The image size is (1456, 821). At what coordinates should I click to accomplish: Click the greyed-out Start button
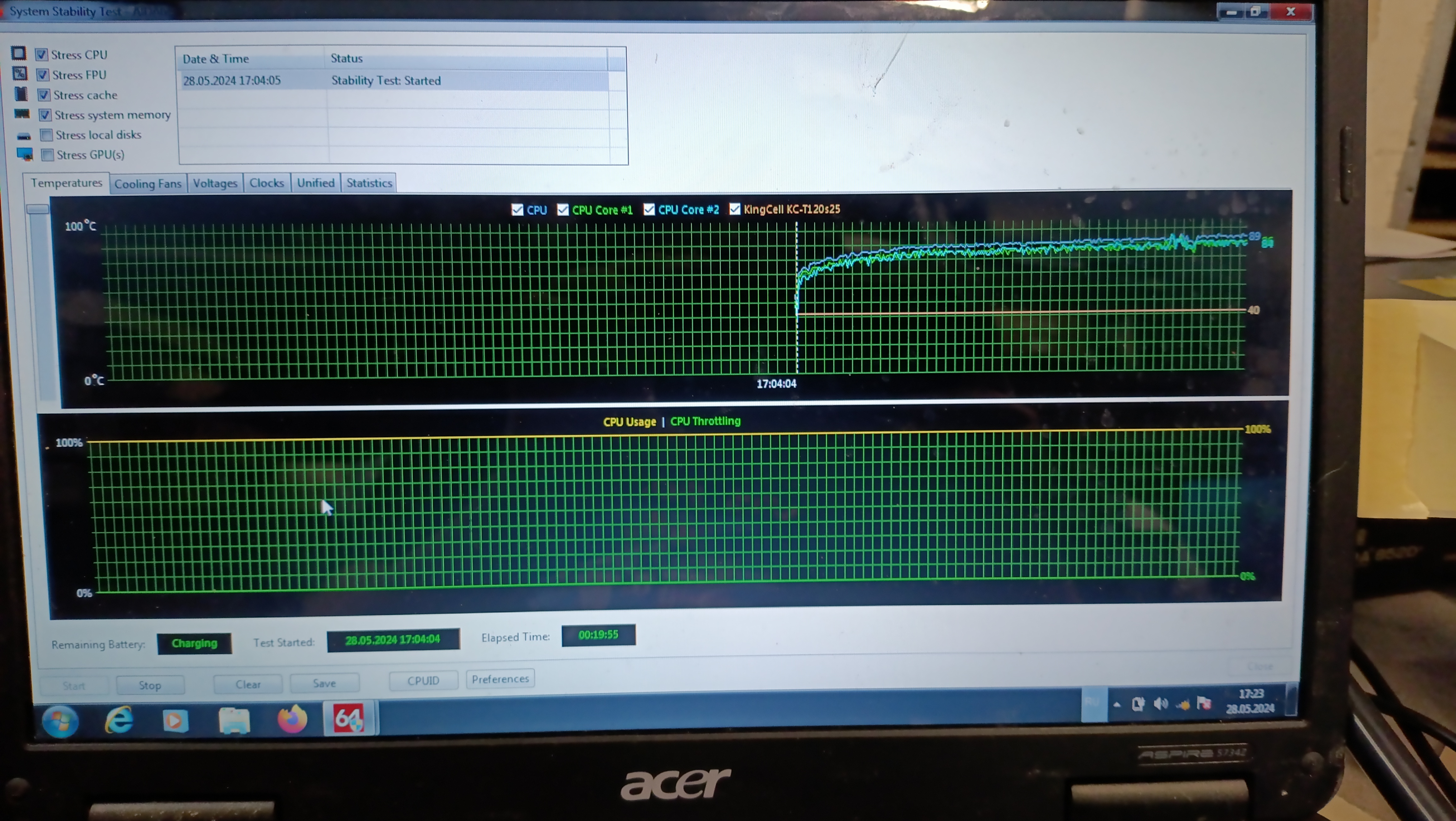73,685
